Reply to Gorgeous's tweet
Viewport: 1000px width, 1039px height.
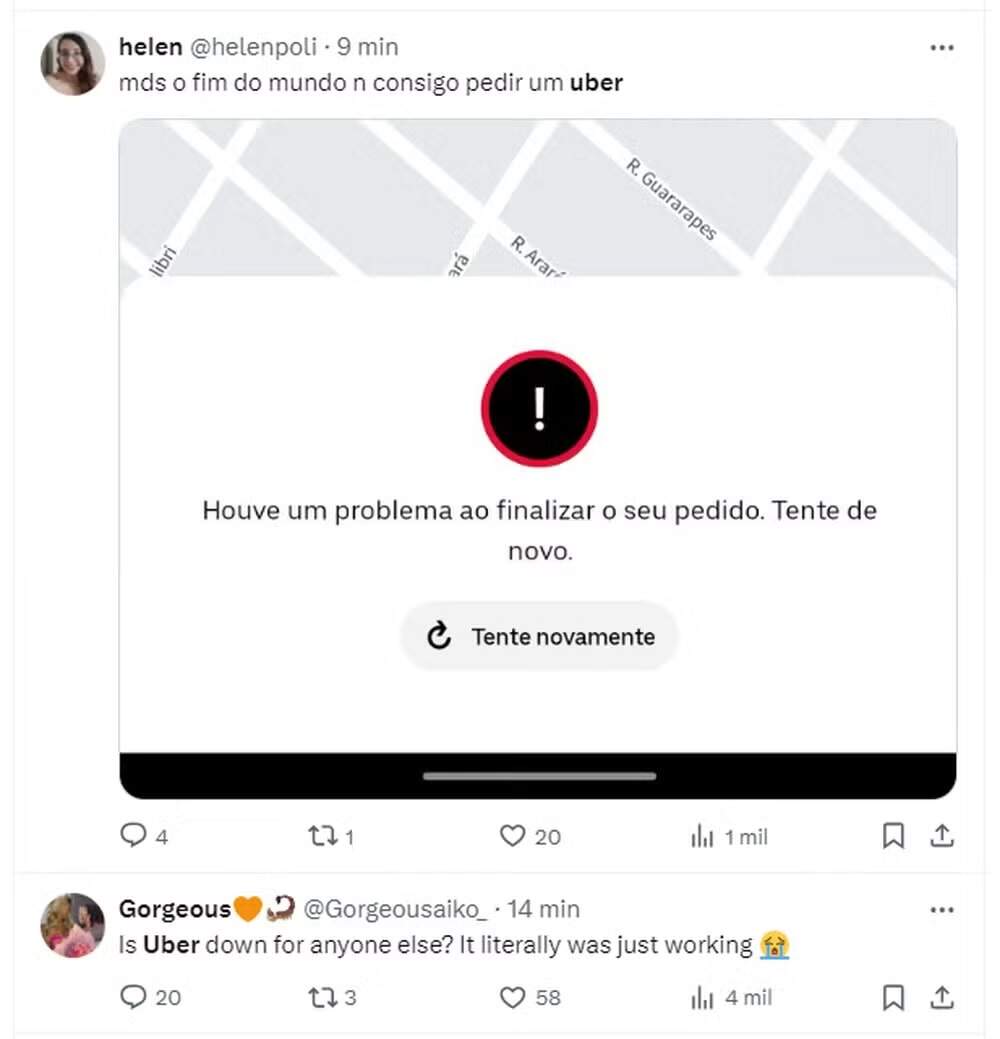click(134, 997)
